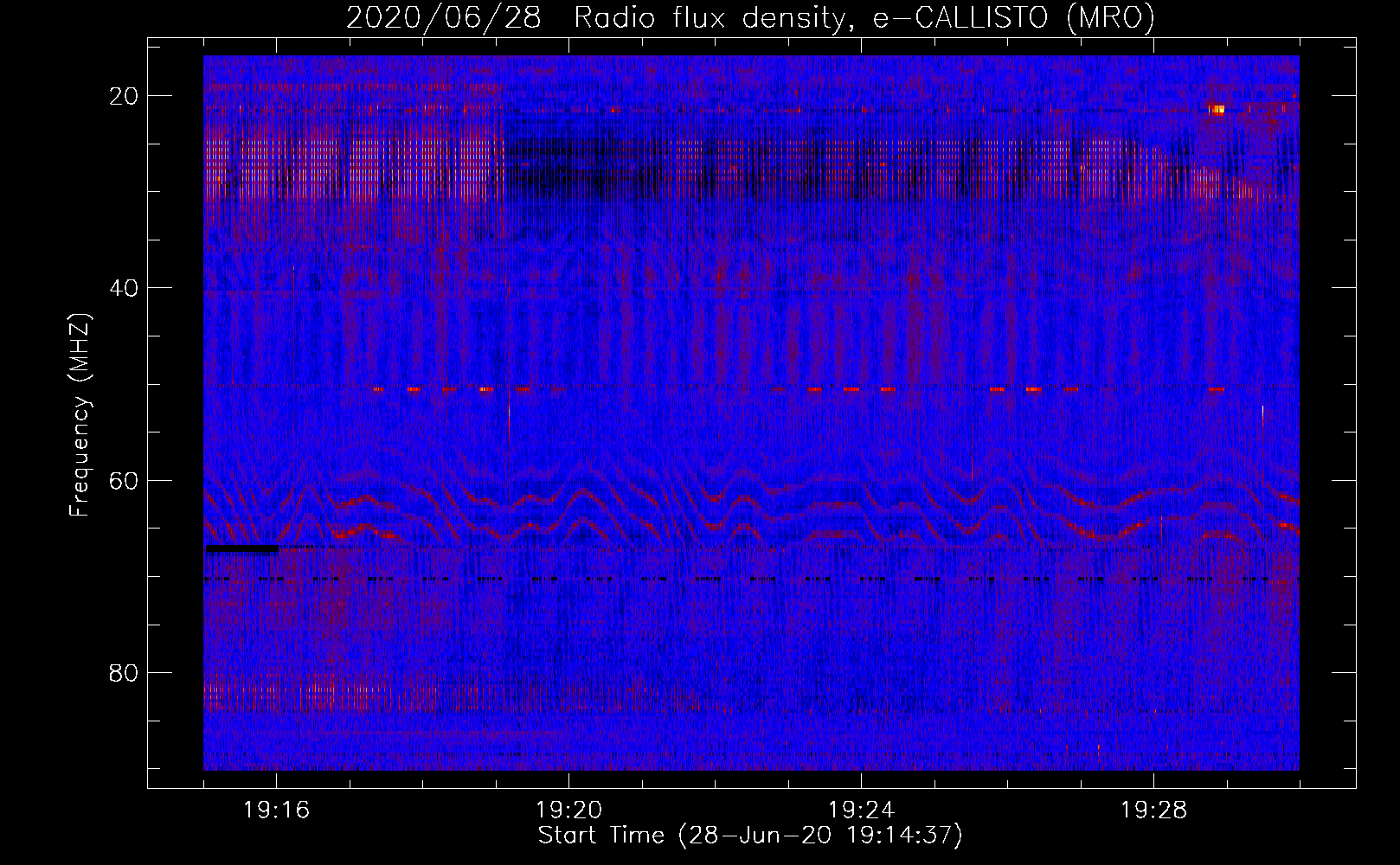Screen dimensions: 1400x865
Task: Click the 'Start Time (28-Jun-20 19:14:37)' label
Action: pos(750,836)
